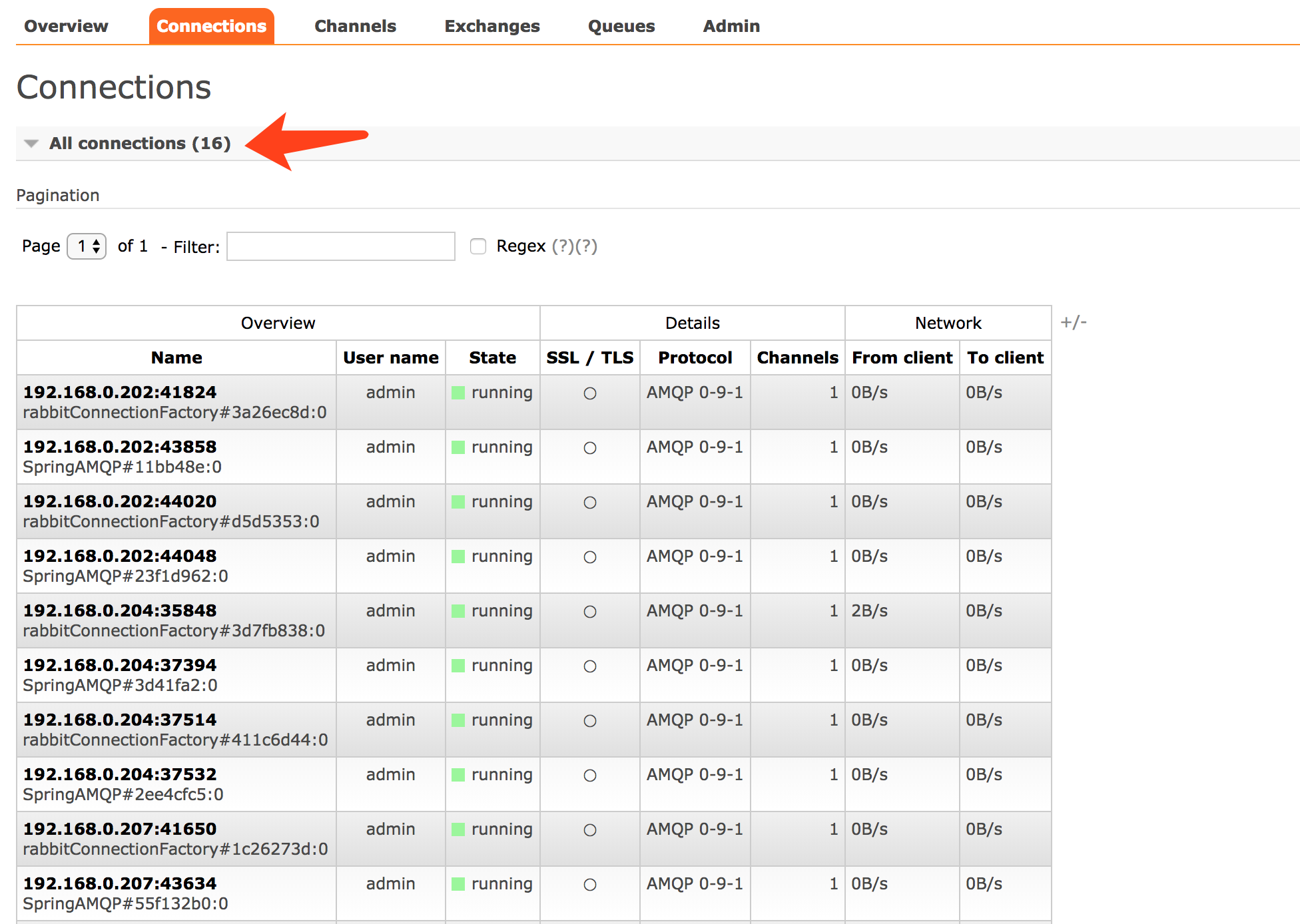This screenshot has height=924, width=1300.
Task: Sort by SSL / TLS column
Action: click(590, 357)
